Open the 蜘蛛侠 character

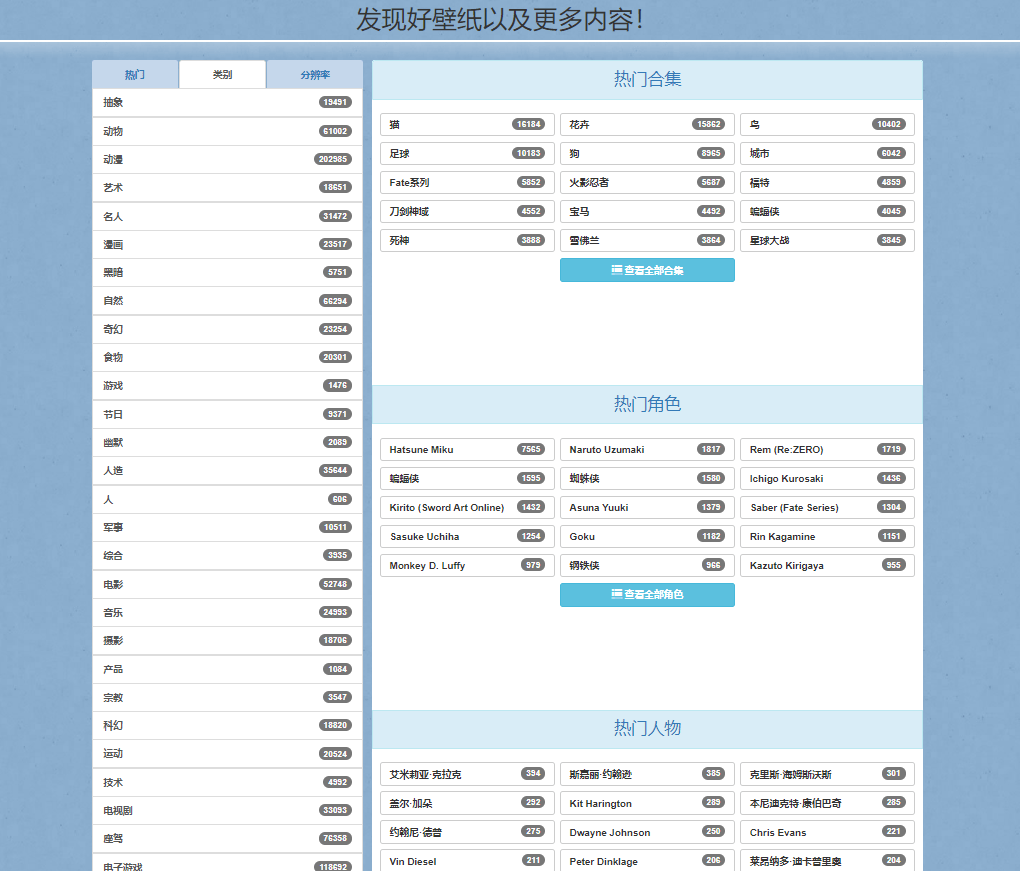pyautogui.click(x=647, y=478)
